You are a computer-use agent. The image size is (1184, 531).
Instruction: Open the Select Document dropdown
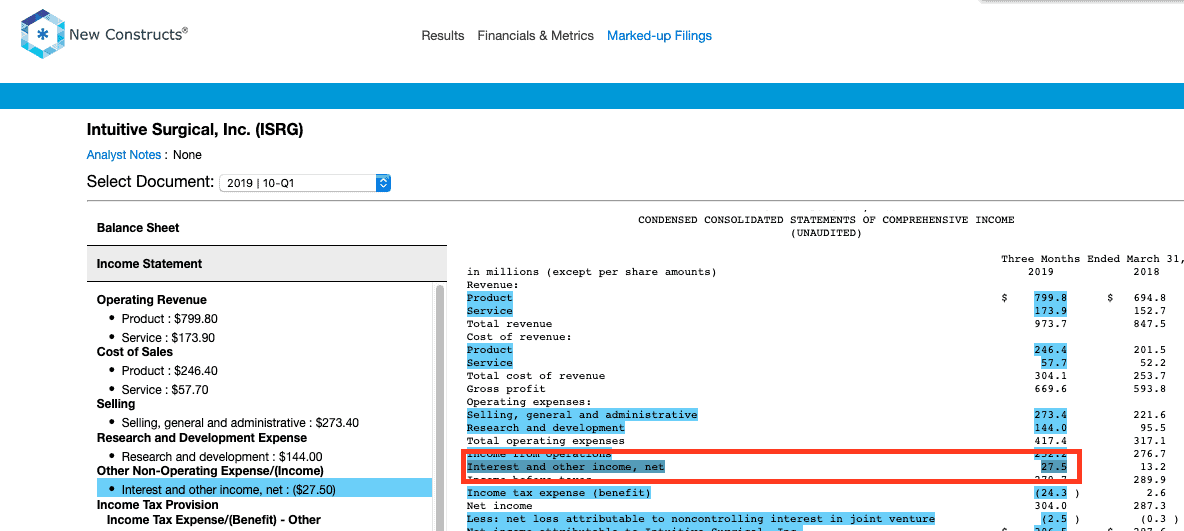tap(304, 183)
